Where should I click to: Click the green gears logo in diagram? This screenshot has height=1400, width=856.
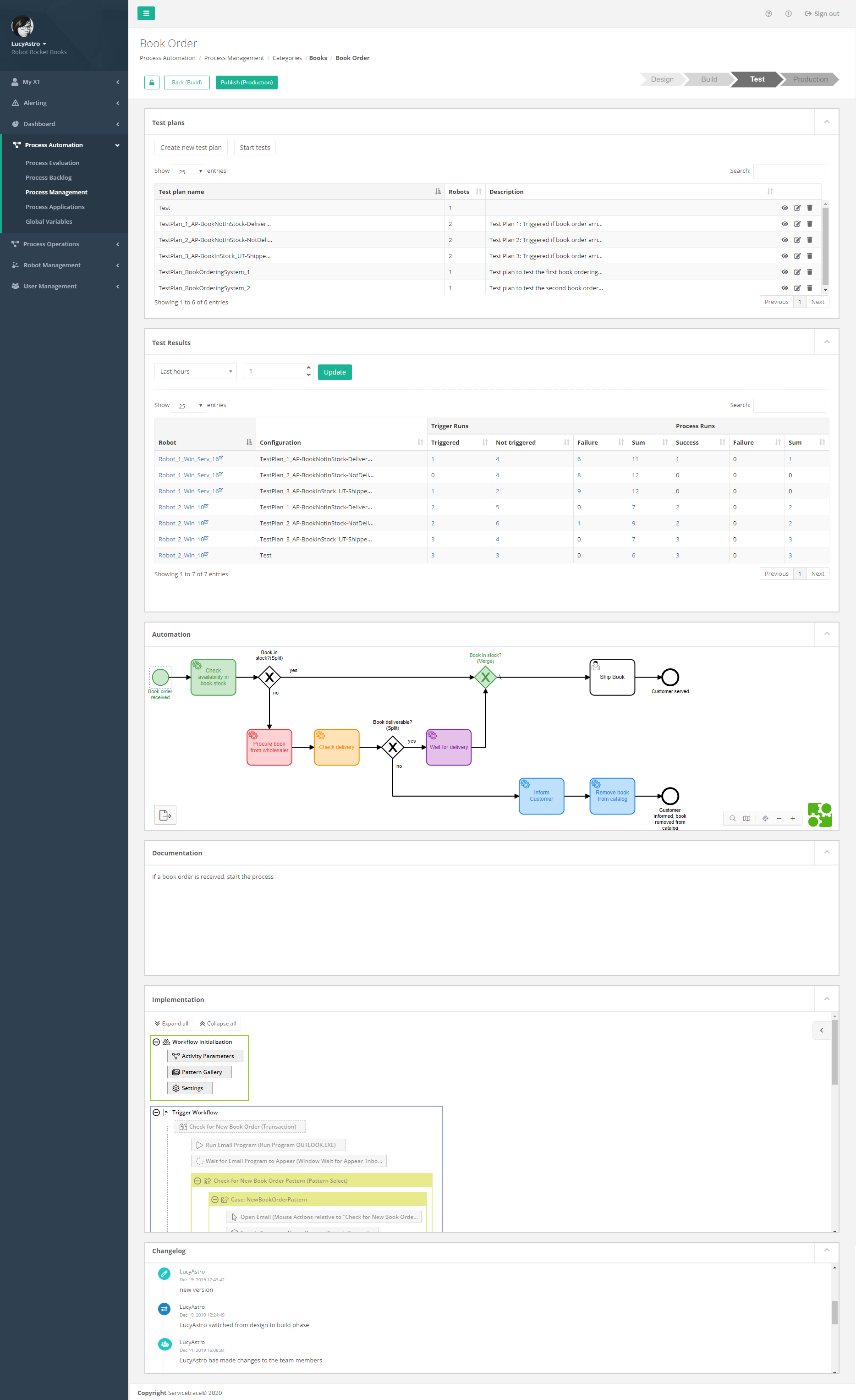(819, 815)
